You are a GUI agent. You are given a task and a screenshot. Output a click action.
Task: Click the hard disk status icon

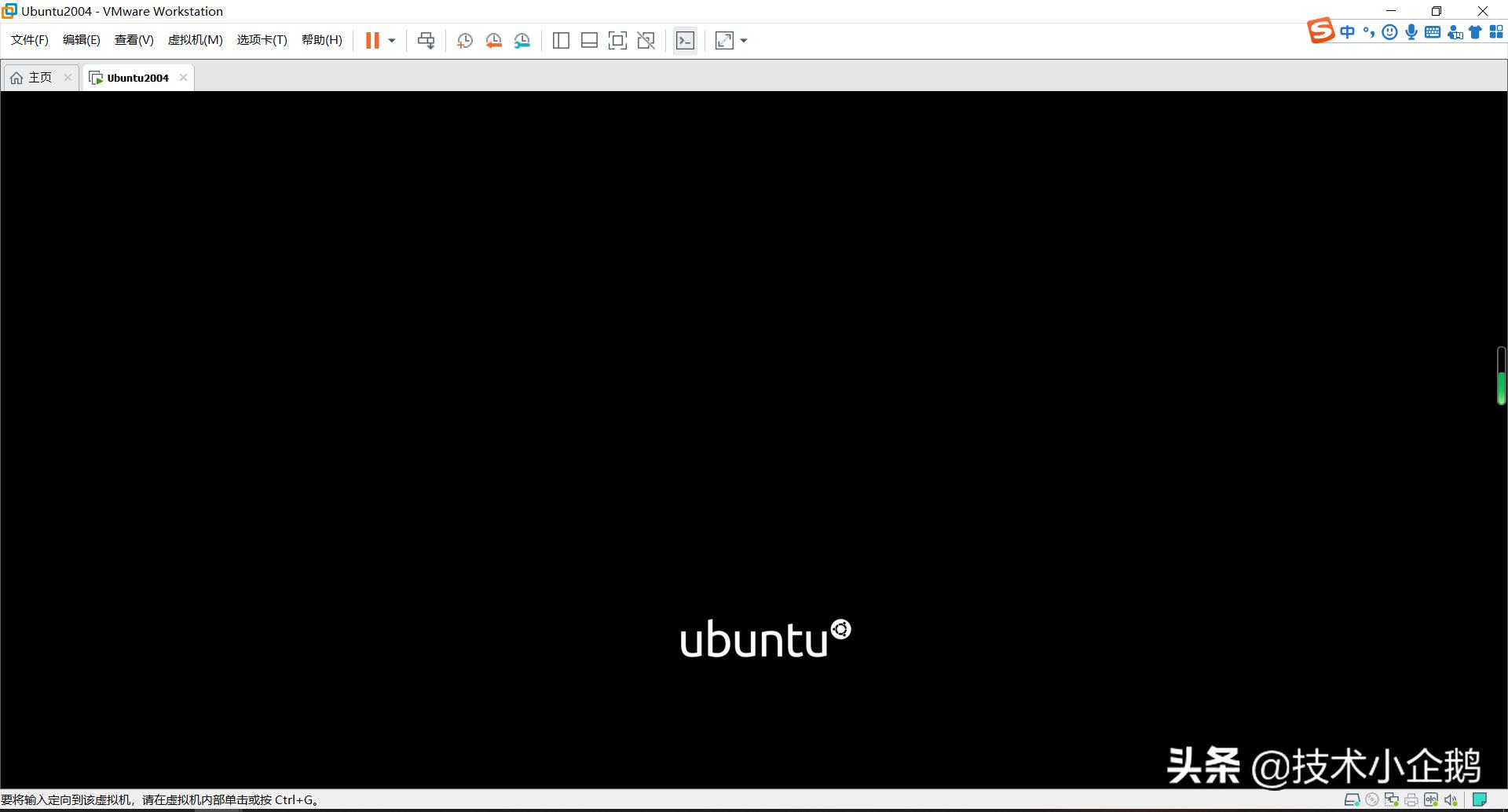click(1352, 800)
